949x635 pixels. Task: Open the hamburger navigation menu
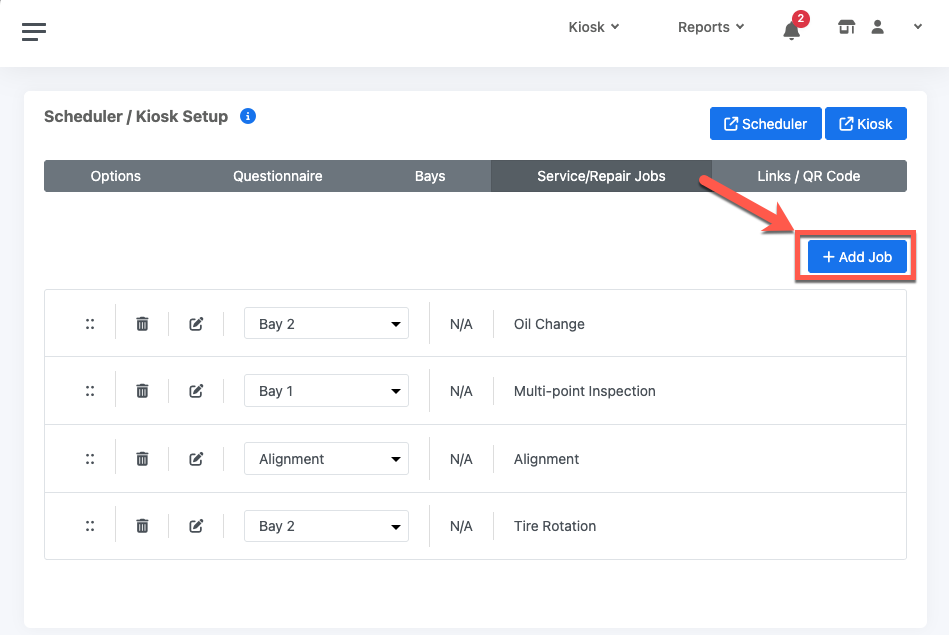pos(34,31)
